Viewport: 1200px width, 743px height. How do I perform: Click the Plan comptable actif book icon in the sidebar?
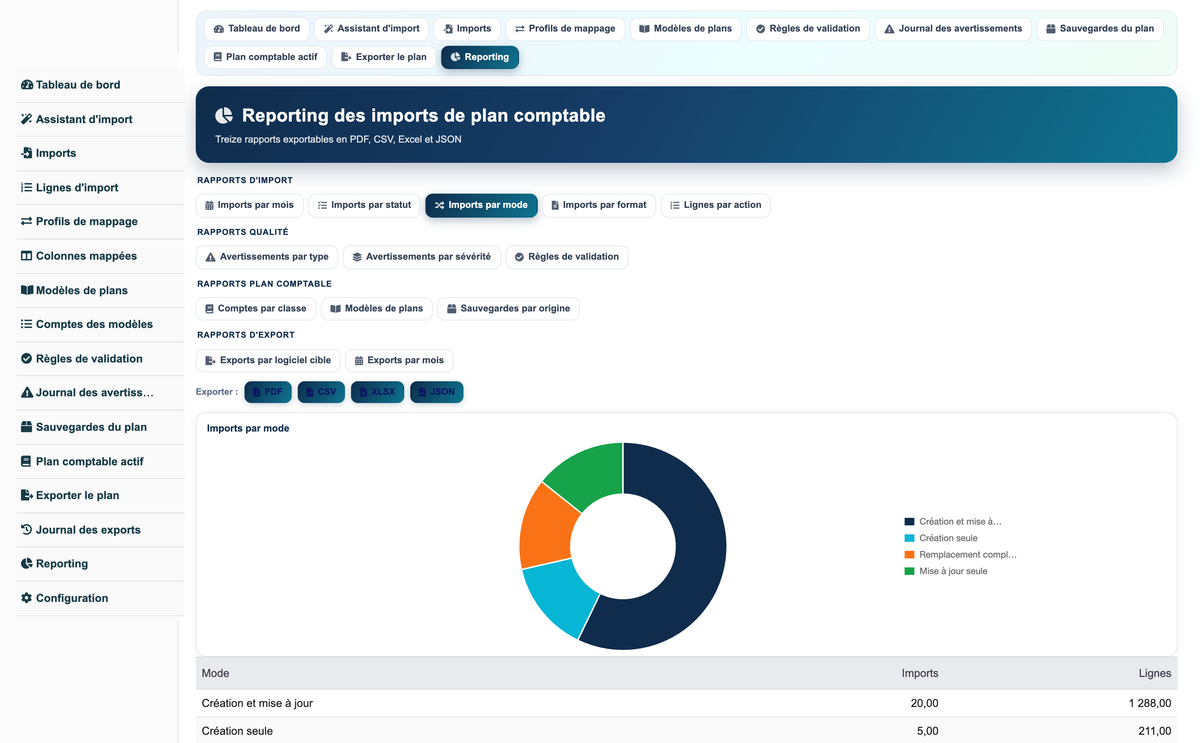tap(27, 461)
